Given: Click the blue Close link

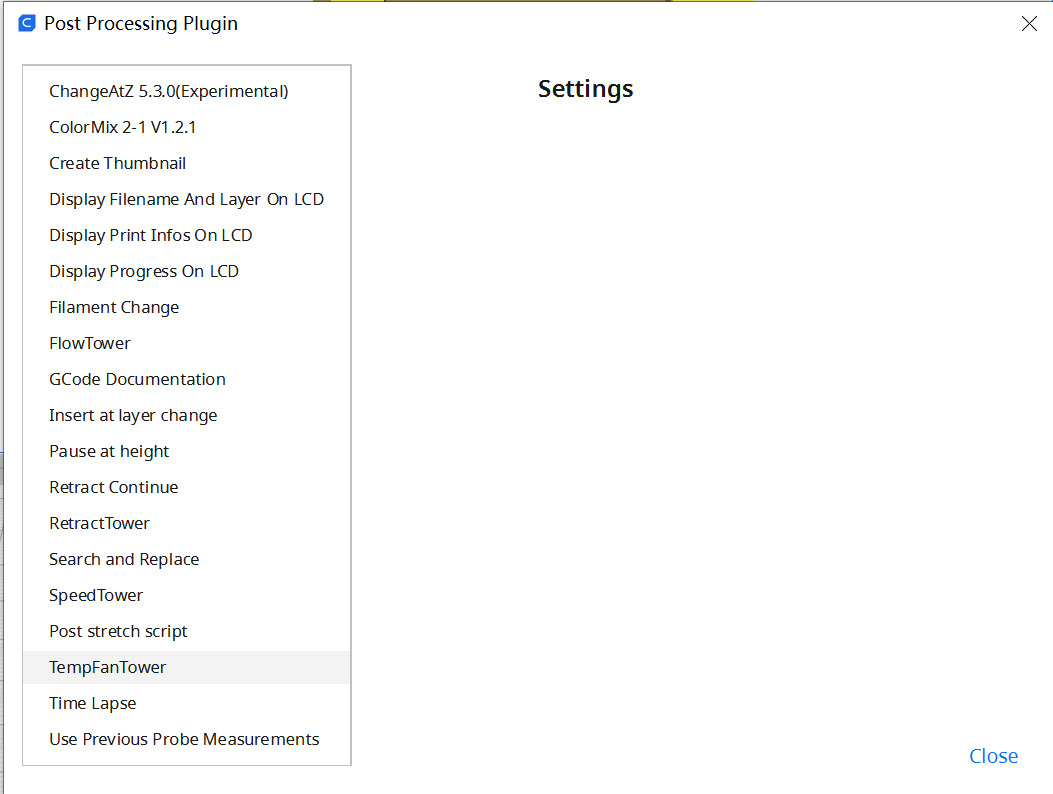Looking at the screenshot, I should click(993, 756).
